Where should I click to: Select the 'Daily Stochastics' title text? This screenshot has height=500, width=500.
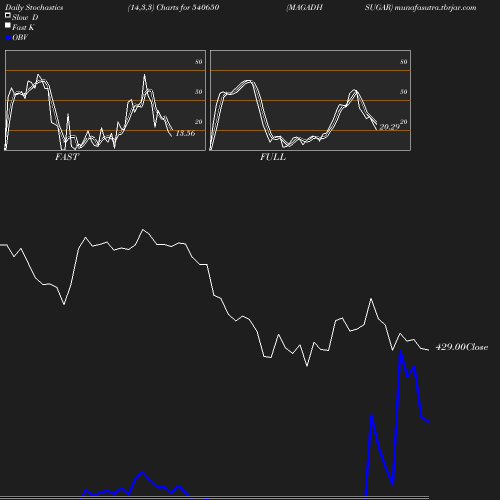click(34, 8)
